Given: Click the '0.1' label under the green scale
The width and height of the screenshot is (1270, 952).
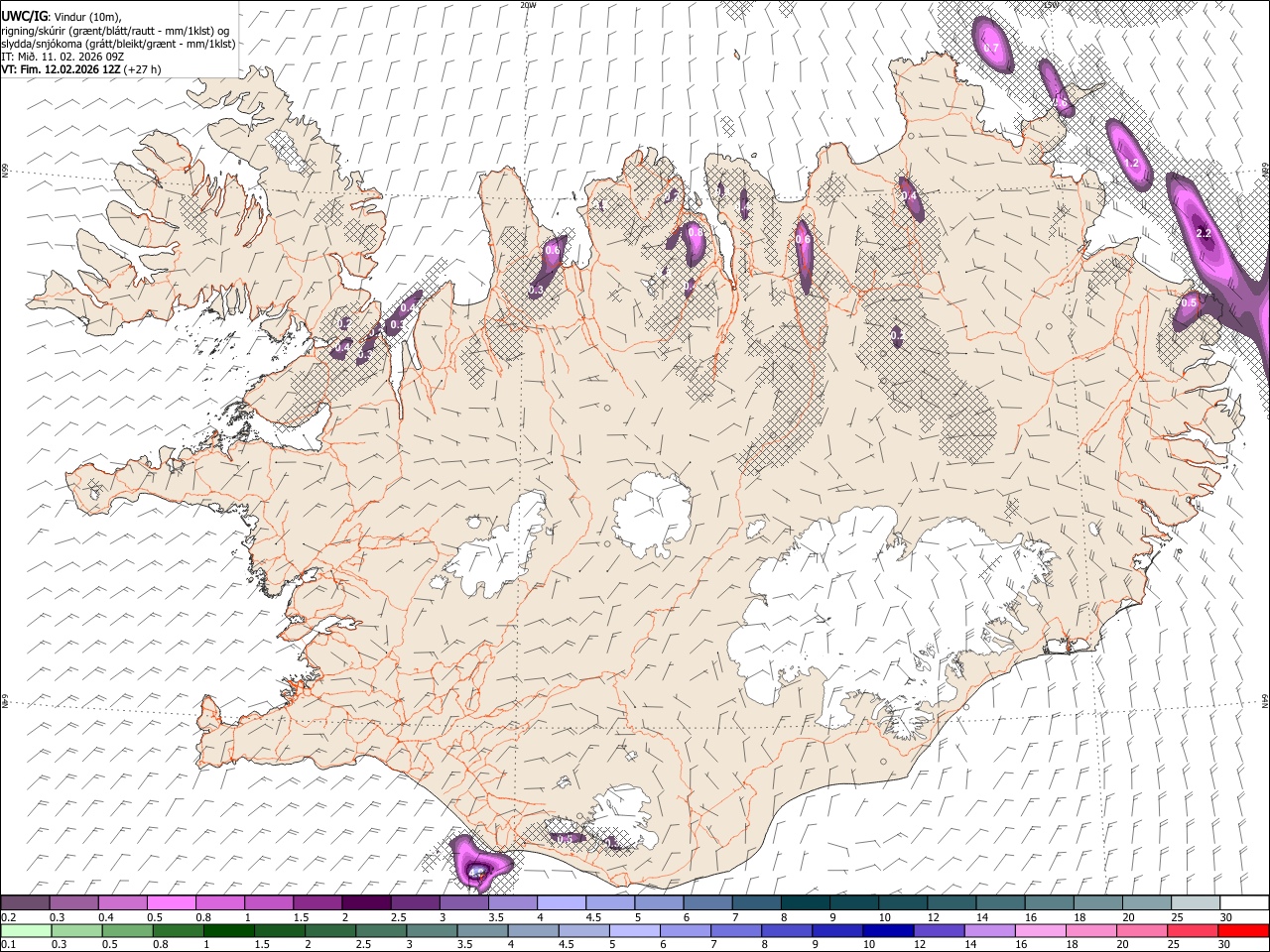Looking at the screenshot, I should click(x=7, y=944).
